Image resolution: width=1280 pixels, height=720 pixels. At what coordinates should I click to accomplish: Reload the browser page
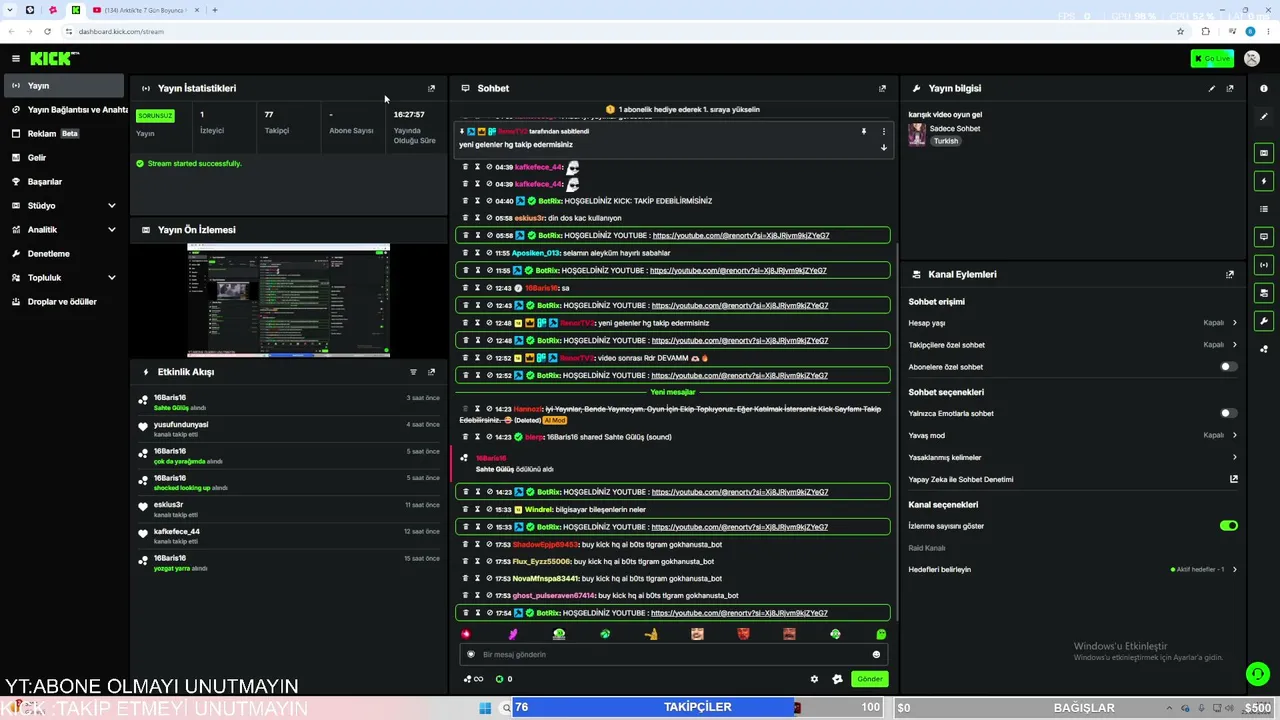(x=47, y=31)
